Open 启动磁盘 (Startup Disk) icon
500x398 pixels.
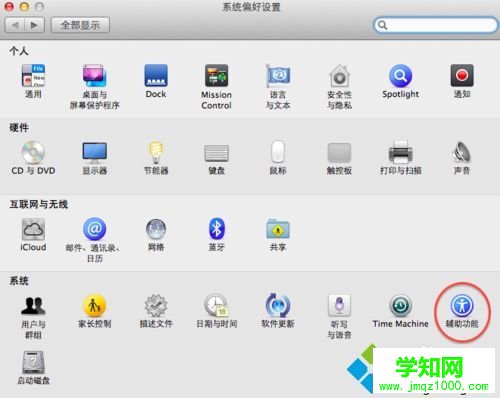coord(33,362)
